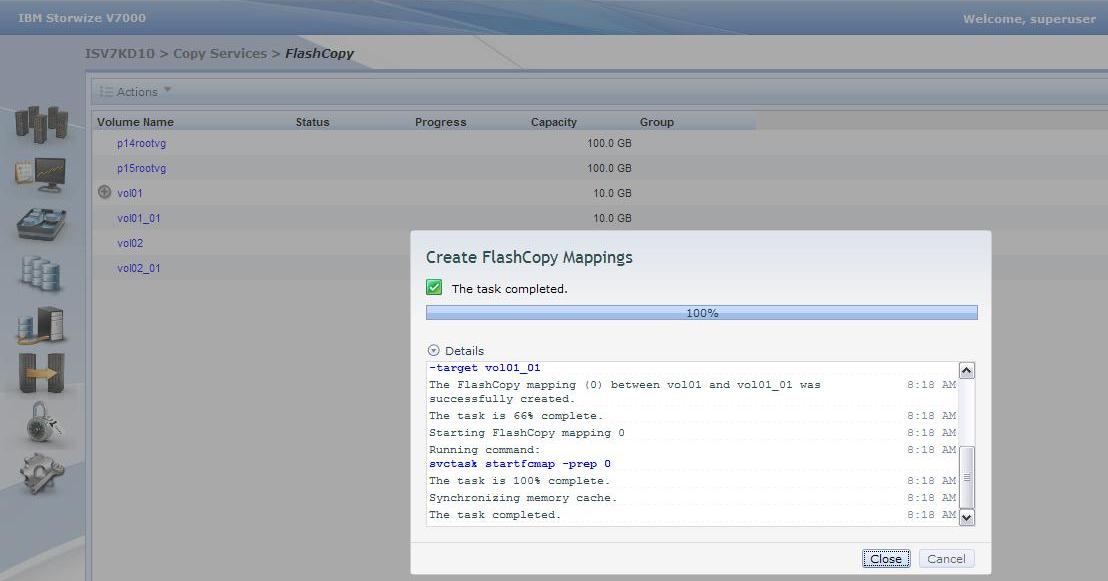This screenshot has width=1108, height=581.
Task: Click the Close button in dialog
Action: (885, 558)
